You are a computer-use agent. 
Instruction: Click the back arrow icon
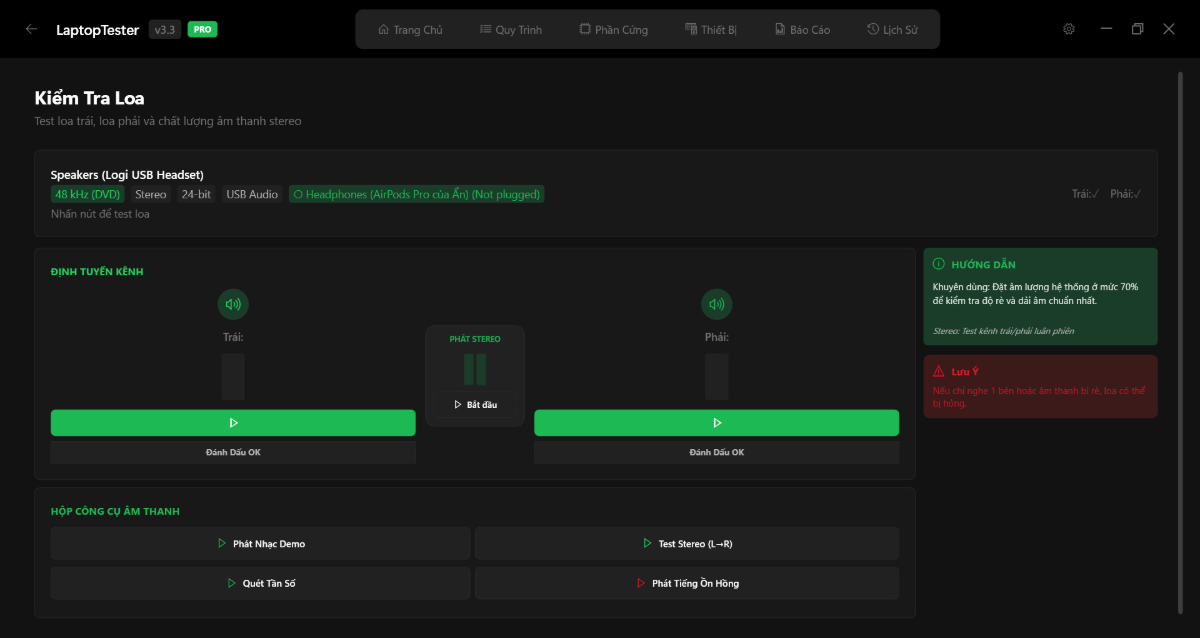tap(31, 29)
